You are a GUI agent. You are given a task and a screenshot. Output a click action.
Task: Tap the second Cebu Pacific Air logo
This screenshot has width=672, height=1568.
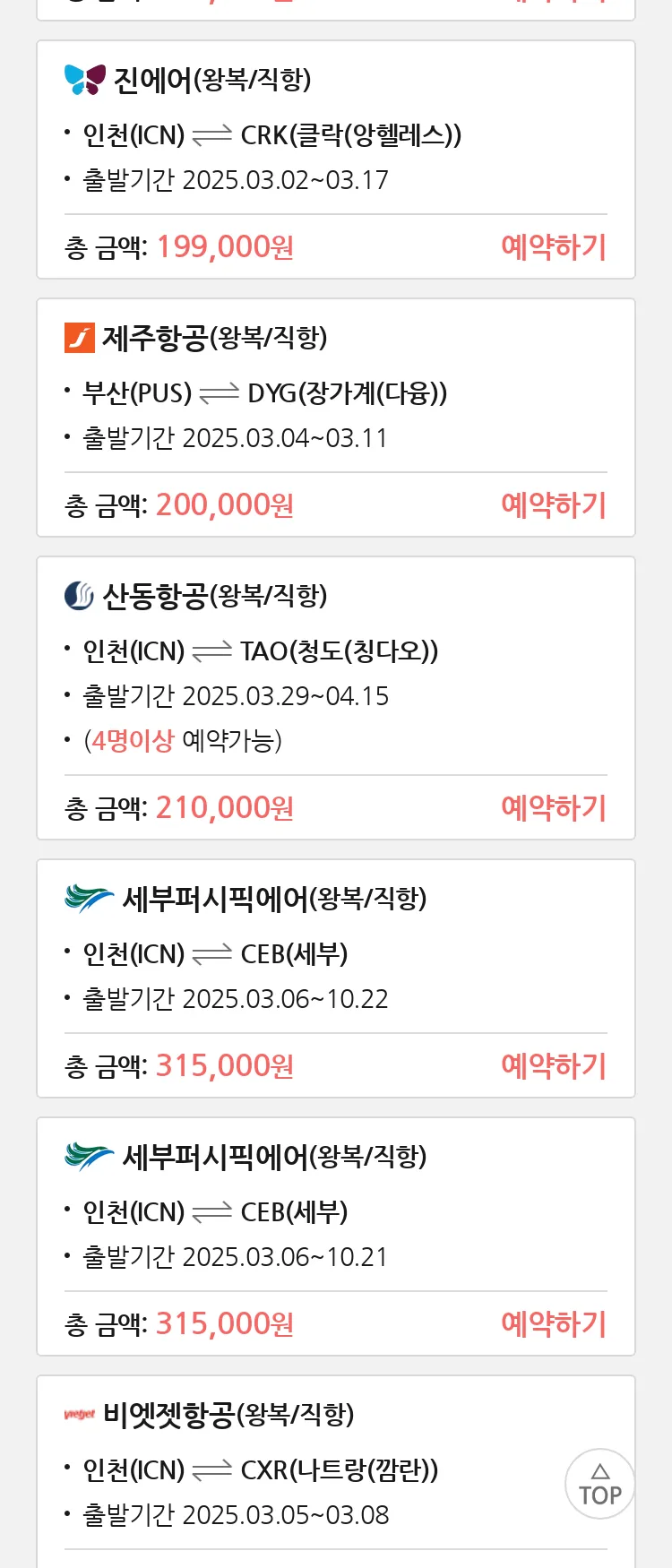click(90, 1157)
